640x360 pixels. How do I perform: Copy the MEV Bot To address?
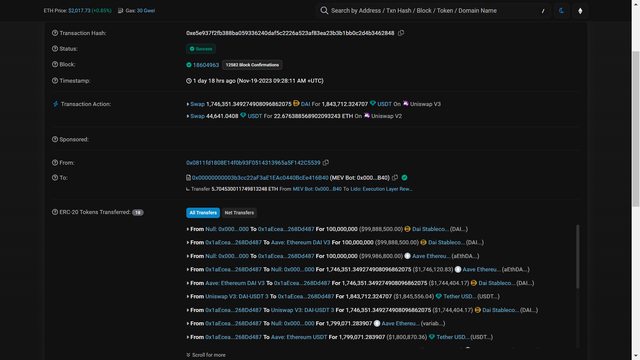tap(395, 178)
